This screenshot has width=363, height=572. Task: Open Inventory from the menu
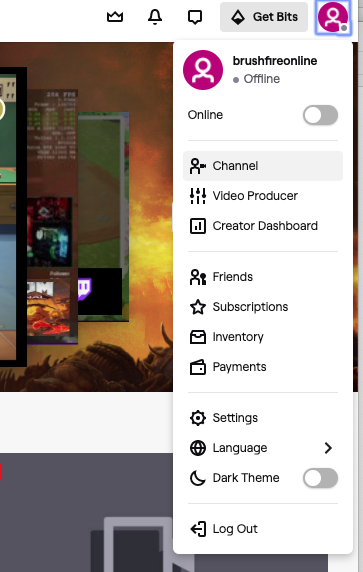click(x=263, y=337)
